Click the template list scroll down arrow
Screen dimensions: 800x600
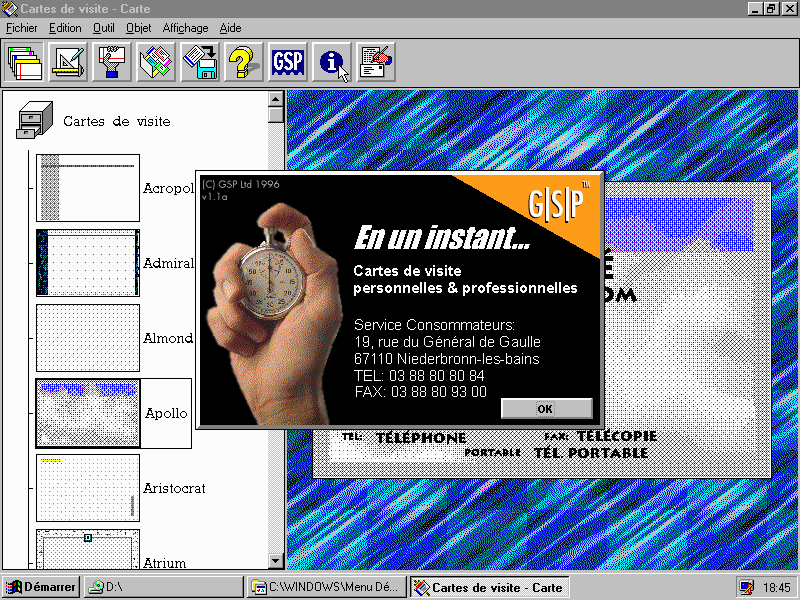point(276,561)
